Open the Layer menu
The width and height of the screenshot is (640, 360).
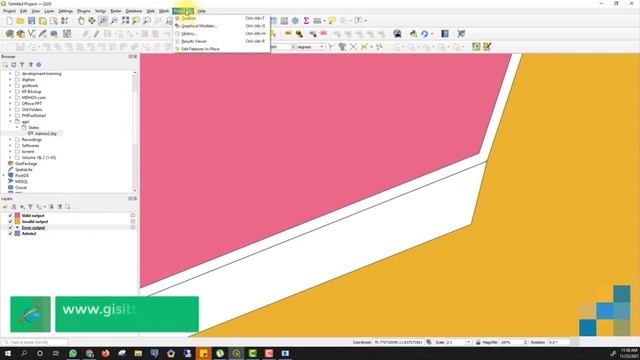pyautogui.click(x=49, y=11)
